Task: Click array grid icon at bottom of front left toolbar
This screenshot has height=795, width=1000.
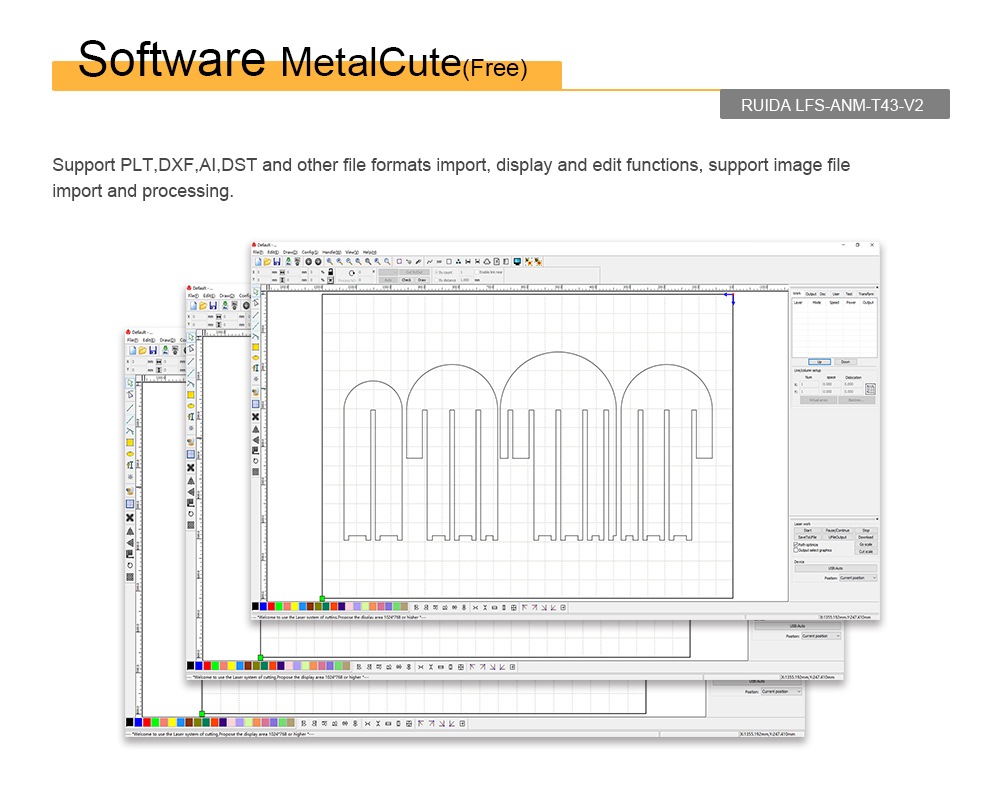Action: click(x=256, y=471)
